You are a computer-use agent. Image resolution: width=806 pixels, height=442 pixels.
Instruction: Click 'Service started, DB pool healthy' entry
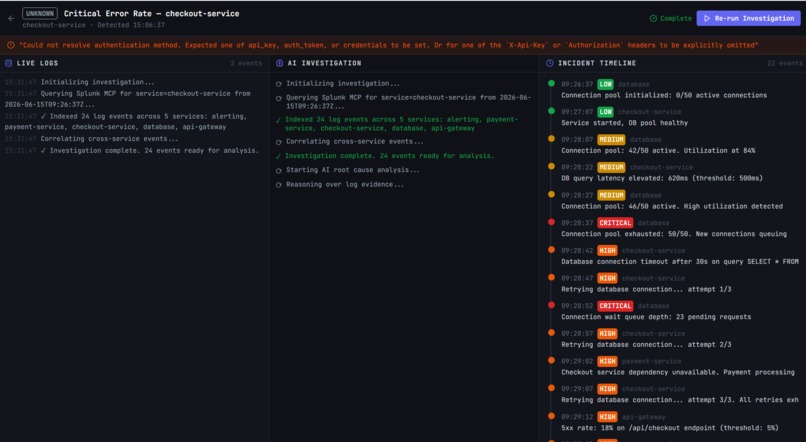(624, 123)
